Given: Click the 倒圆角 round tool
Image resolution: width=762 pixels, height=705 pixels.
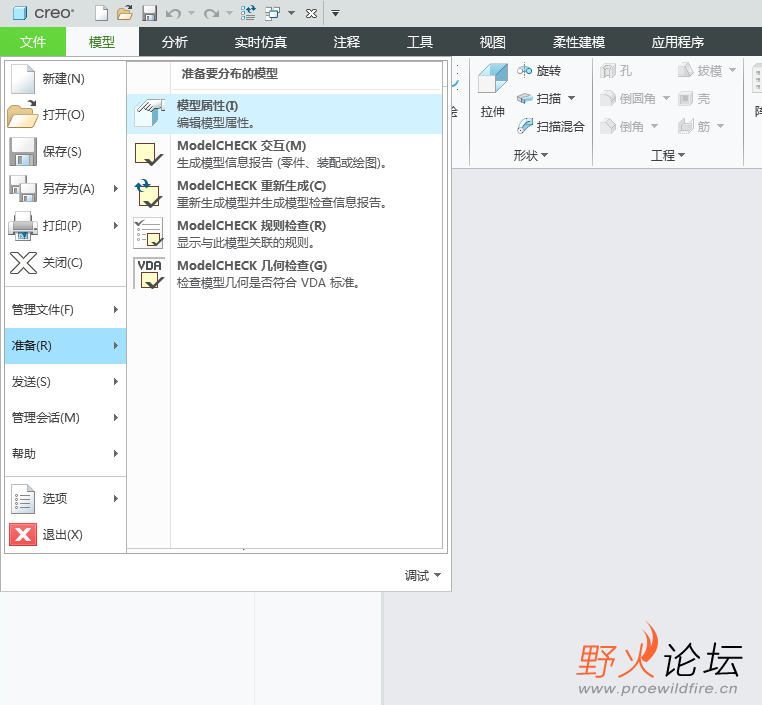Looking at the screenshot, I should pyautogui.click(x=628, y=99).
